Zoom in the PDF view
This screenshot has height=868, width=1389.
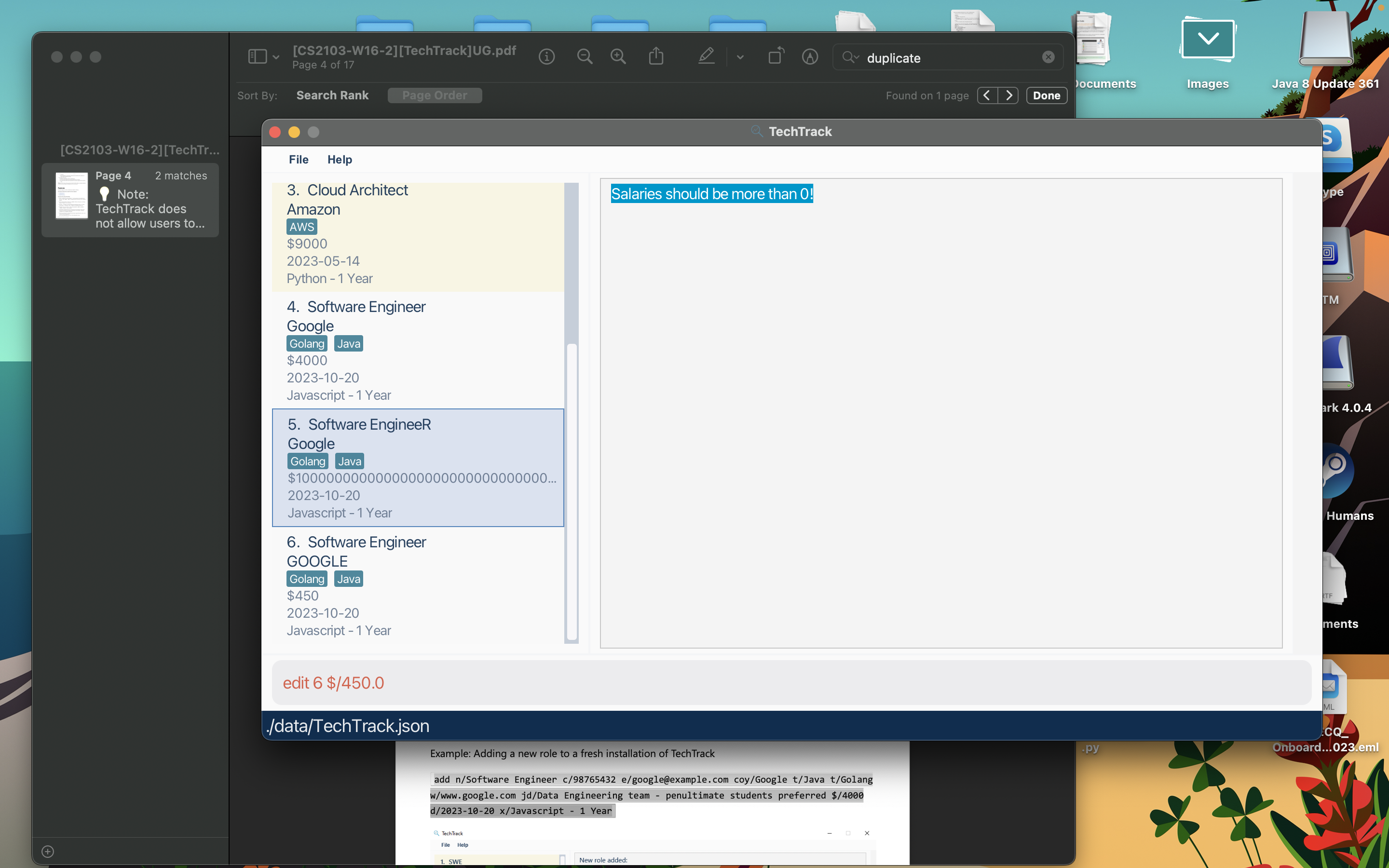coord(618,57)
